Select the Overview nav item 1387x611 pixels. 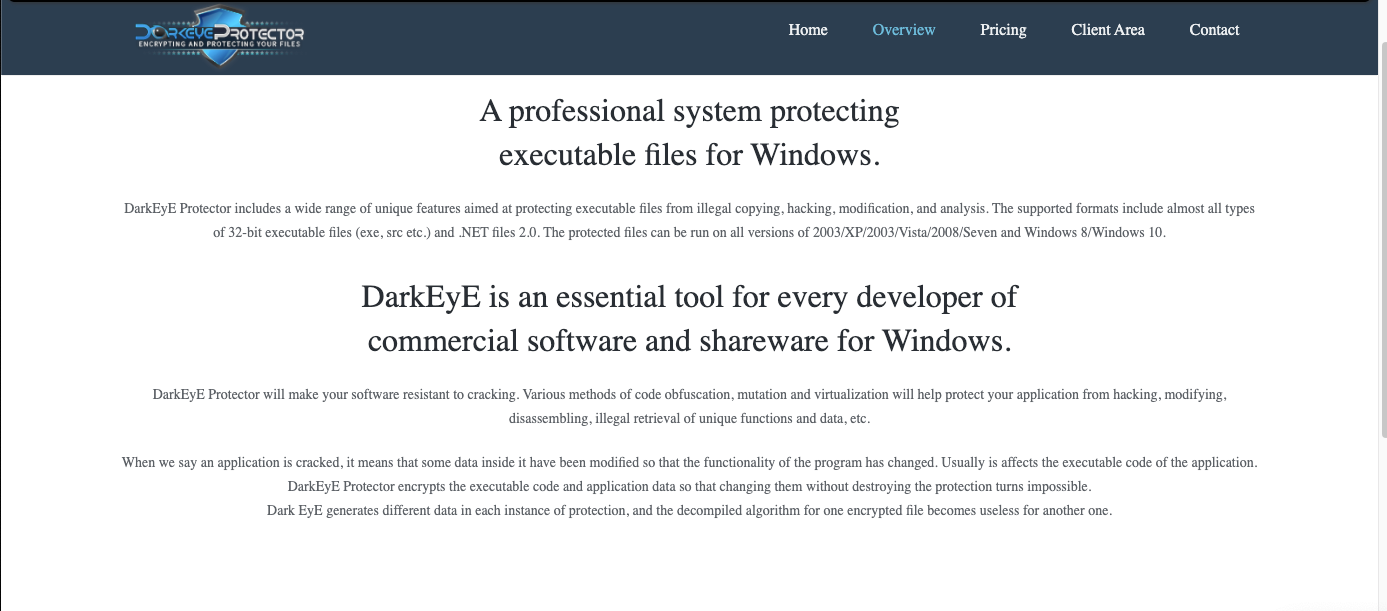tap(904, 30)
